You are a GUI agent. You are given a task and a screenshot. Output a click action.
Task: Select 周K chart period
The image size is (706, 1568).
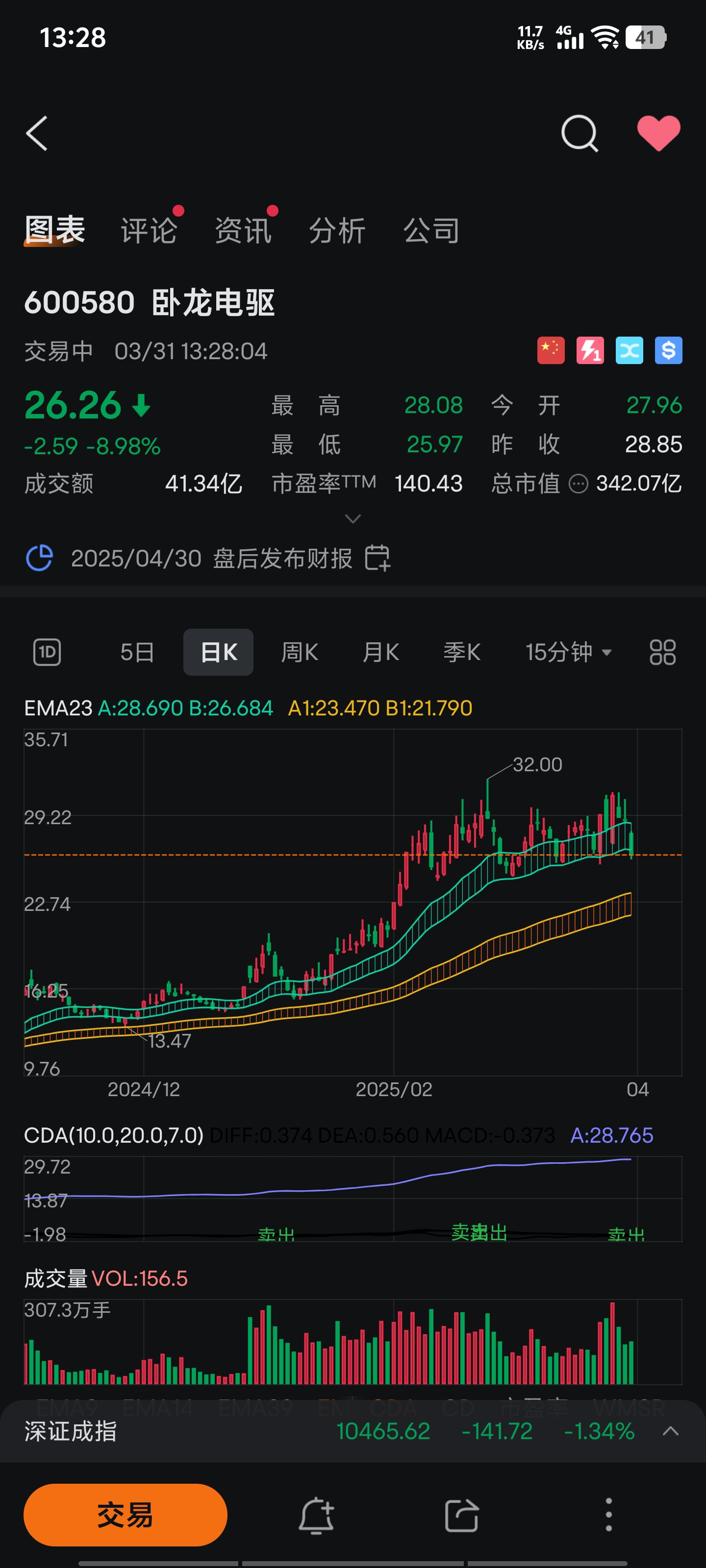[x=300, y=653]
